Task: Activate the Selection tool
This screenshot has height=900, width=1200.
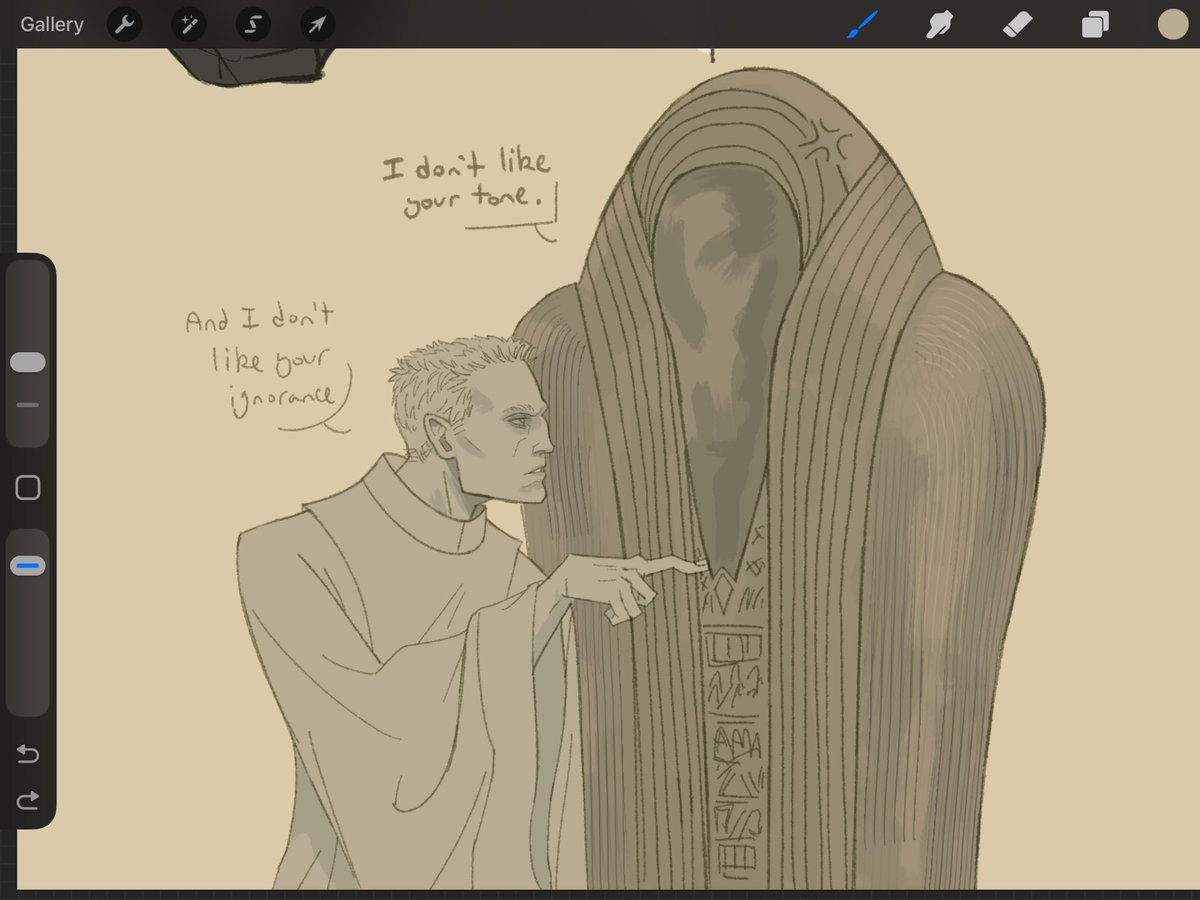Action: click(252, 24)
